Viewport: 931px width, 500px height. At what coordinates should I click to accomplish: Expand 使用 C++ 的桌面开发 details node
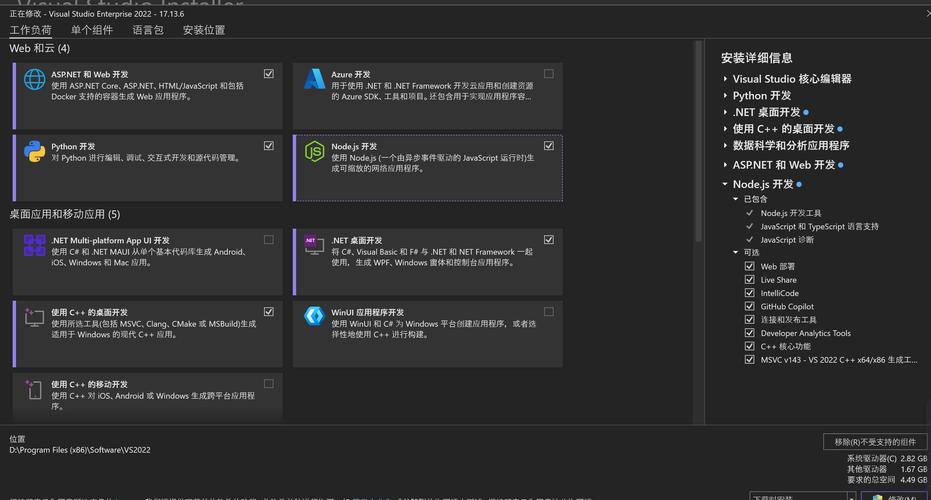726,128
